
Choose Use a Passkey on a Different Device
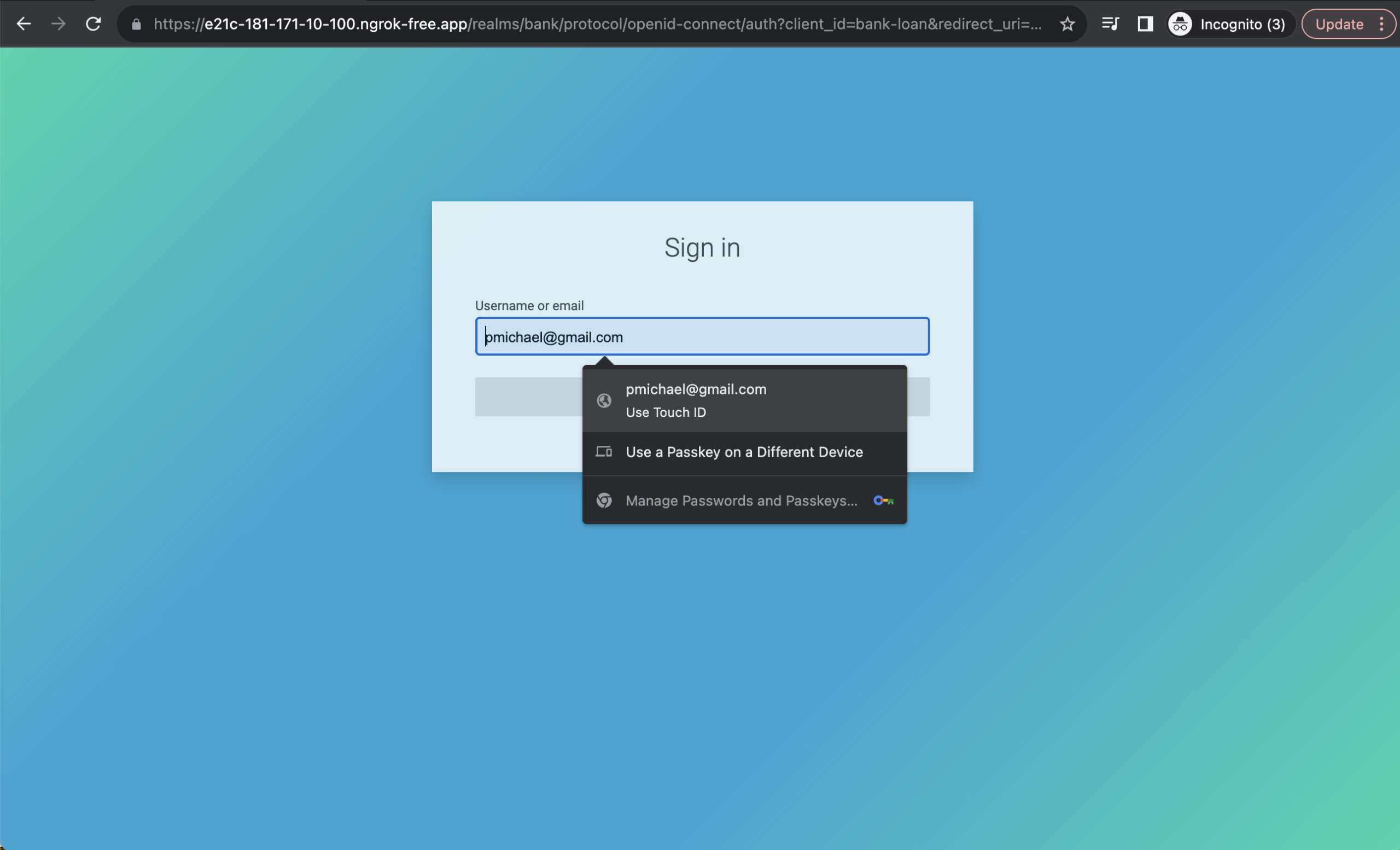(x=744, y=452)
